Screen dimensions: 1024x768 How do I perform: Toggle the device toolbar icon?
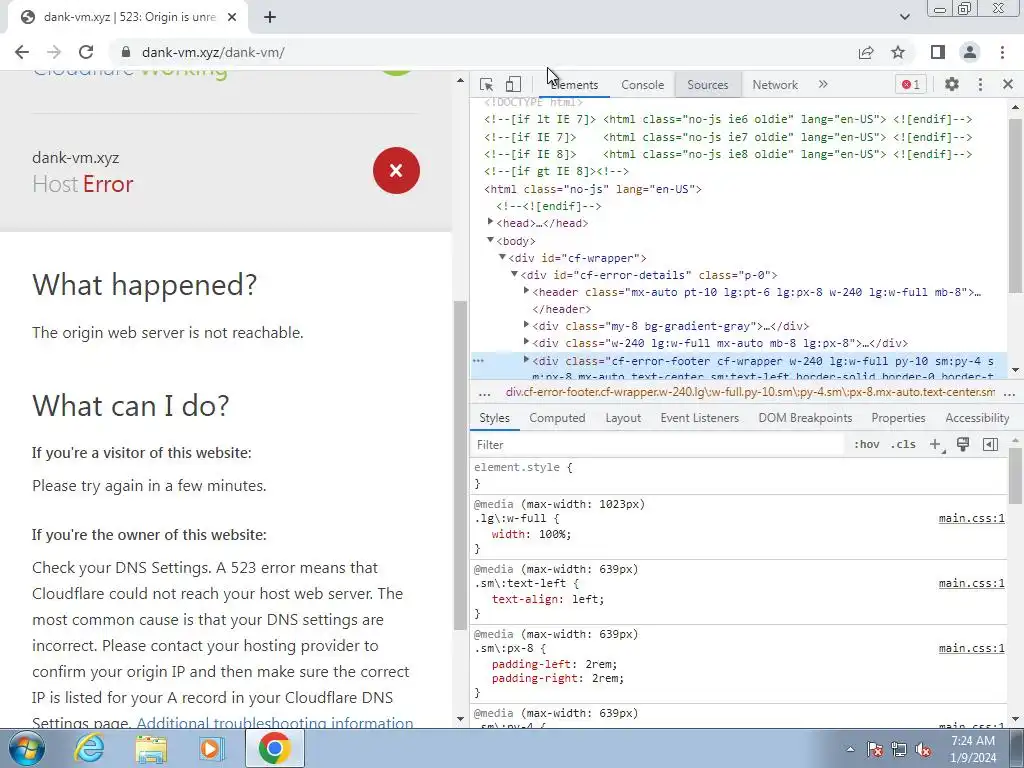(513, 84)
